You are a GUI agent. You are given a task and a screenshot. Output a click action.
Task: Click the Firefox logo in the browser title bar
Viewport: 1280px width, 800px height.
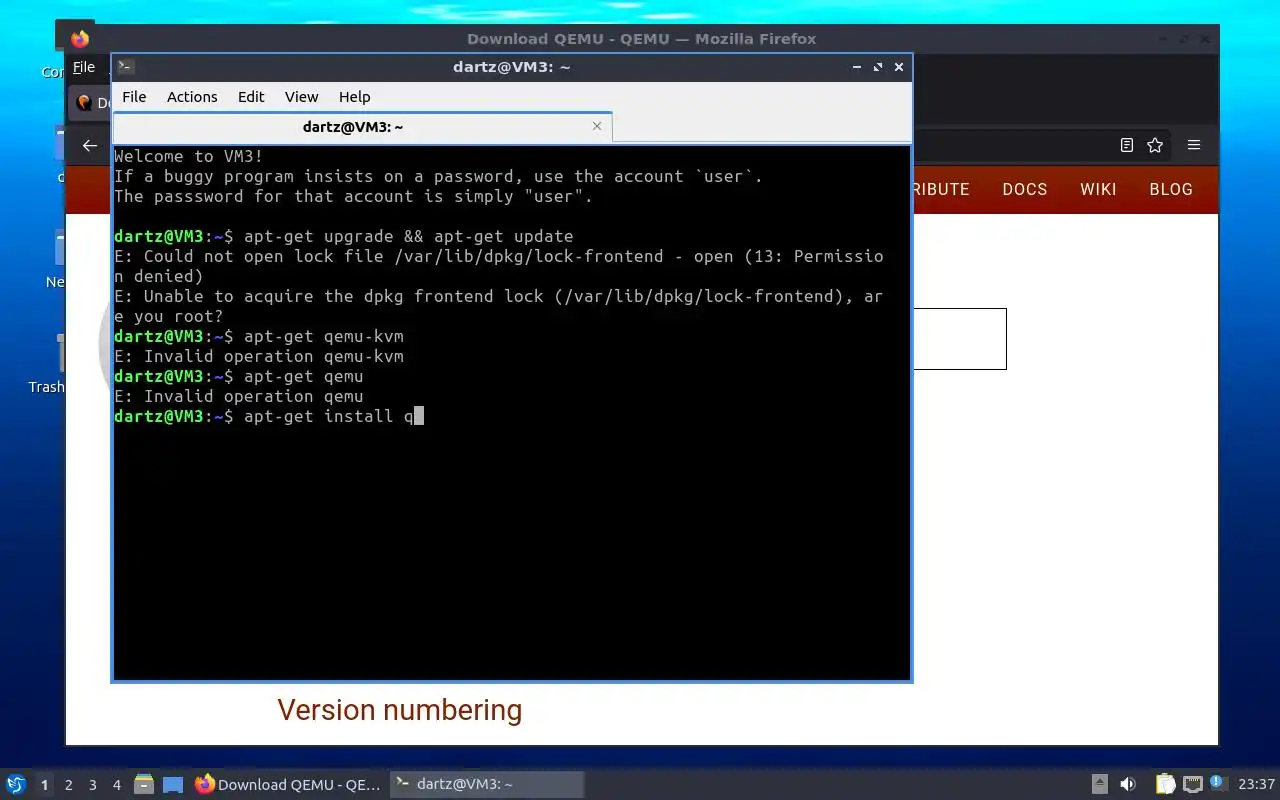coord(80,39)
